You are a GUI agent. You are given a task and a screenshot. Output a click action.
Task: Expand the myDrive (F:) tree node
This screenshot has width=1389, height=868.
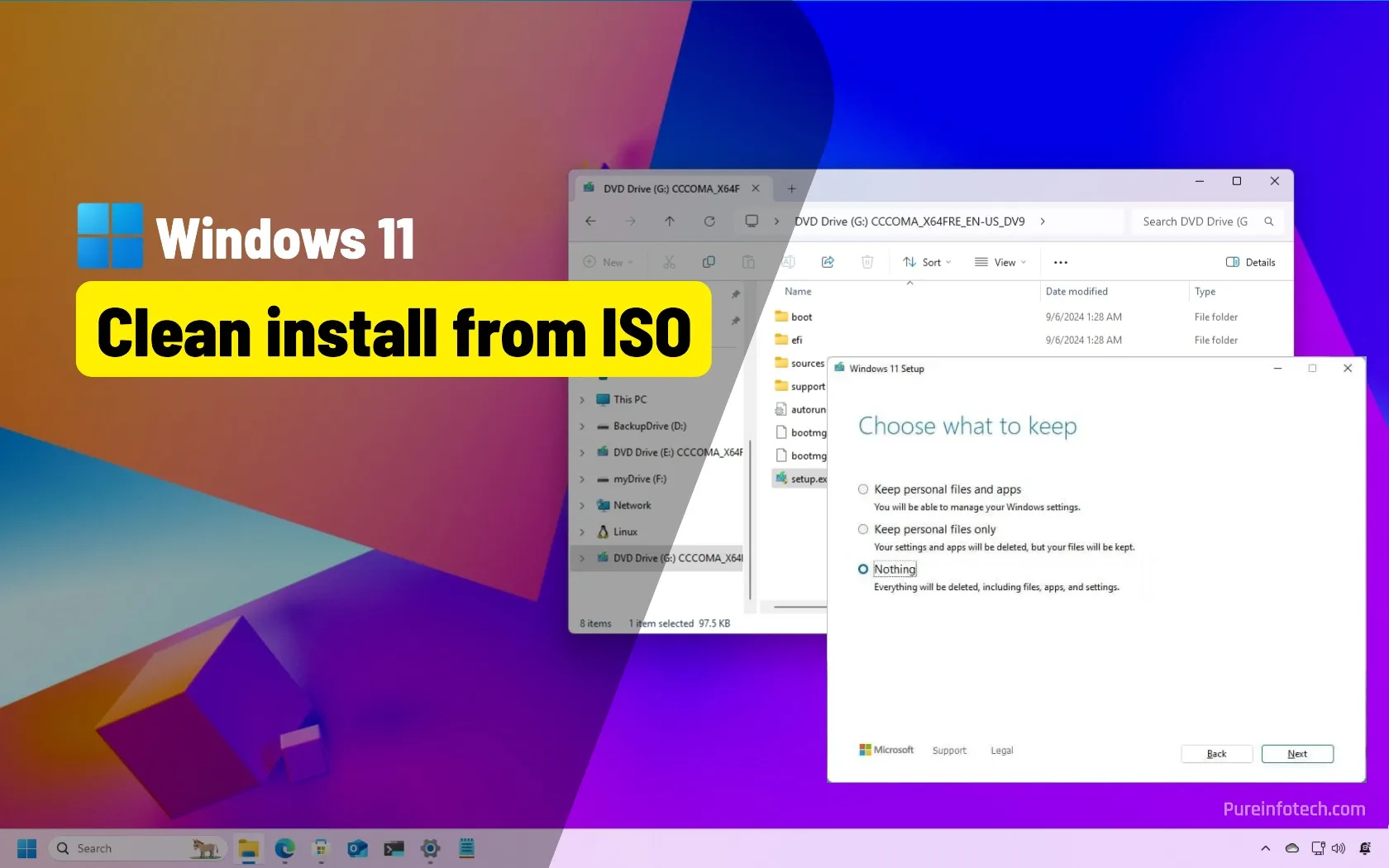pyautogui.click(x=582, y=479)
